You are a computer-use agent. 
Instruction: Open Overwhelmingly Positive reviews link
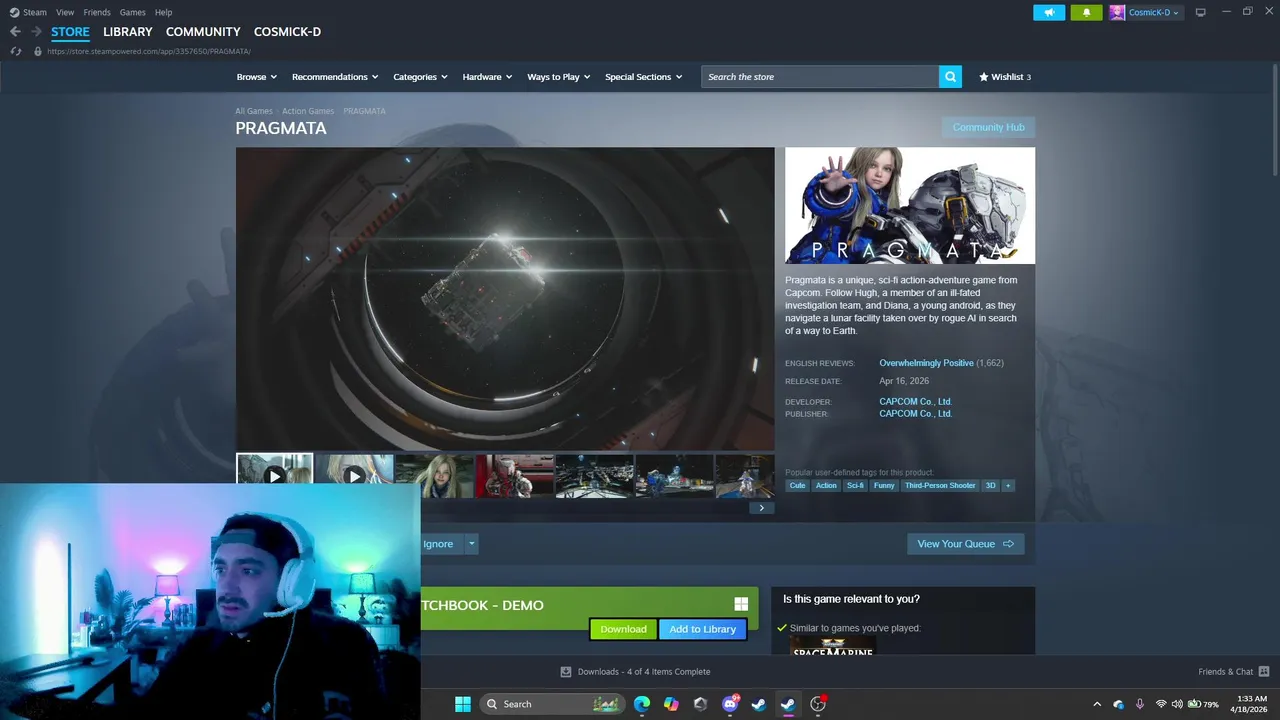(926, 363)
